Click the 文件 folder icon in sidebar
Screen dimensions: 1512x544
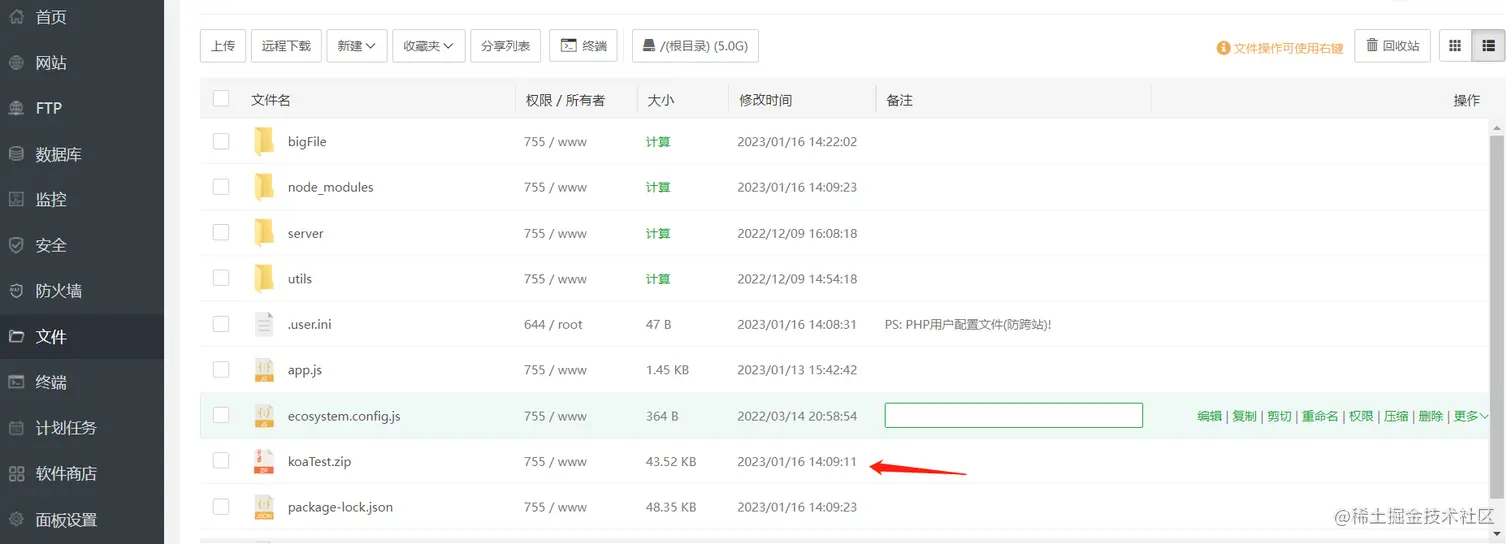16,337
